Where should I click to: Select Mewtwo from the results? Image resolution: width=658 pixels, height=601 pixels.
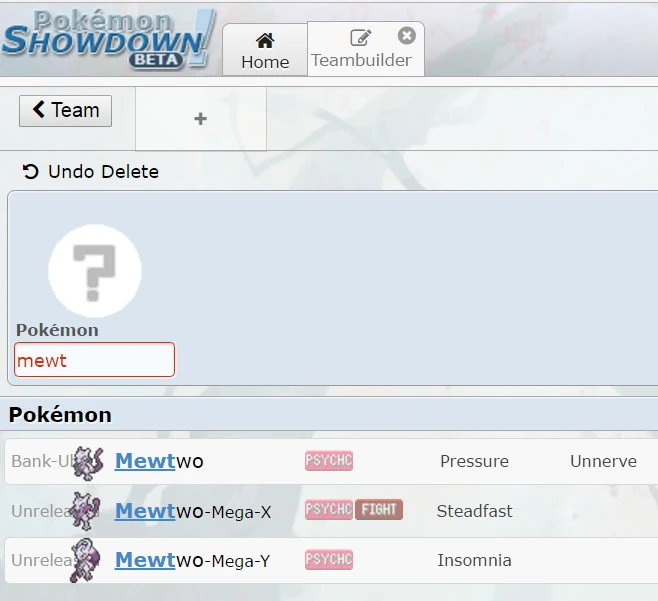pyautogui.click(x=159, y=461)
